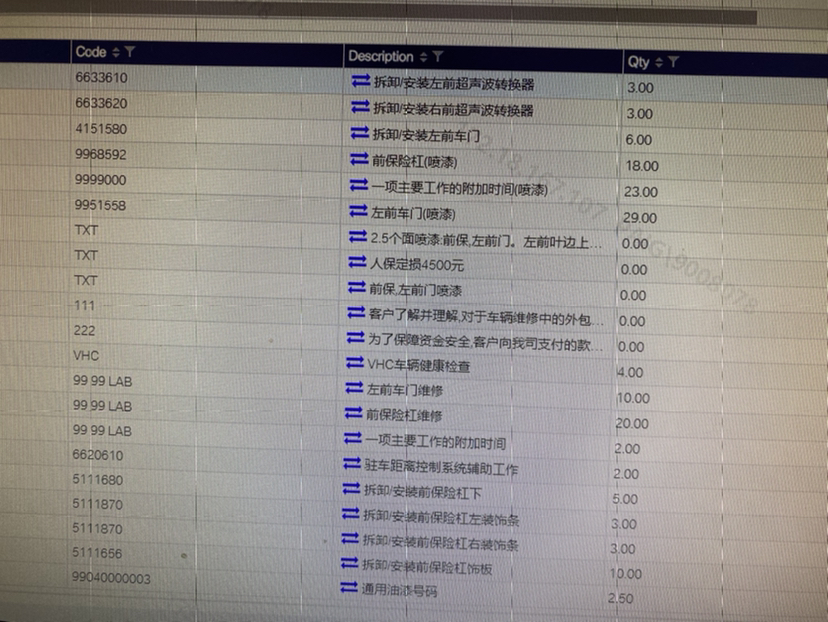Image resolution: width=828 pixels, height=622 pixels.
Task: Sort the Qty column using its sort arrows
Action: coord(658,62)
